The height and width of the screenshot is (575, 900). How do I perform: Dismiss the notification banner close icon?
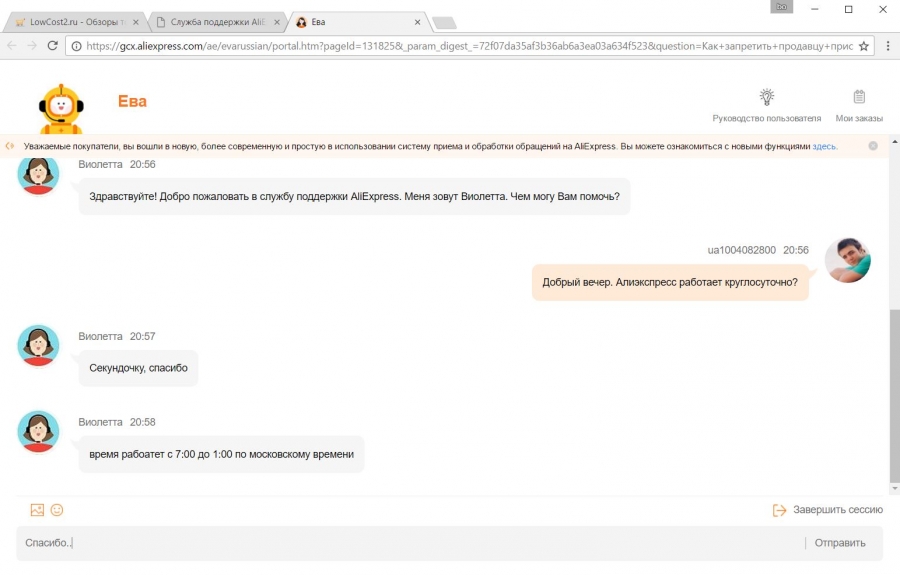pos(873,146)
